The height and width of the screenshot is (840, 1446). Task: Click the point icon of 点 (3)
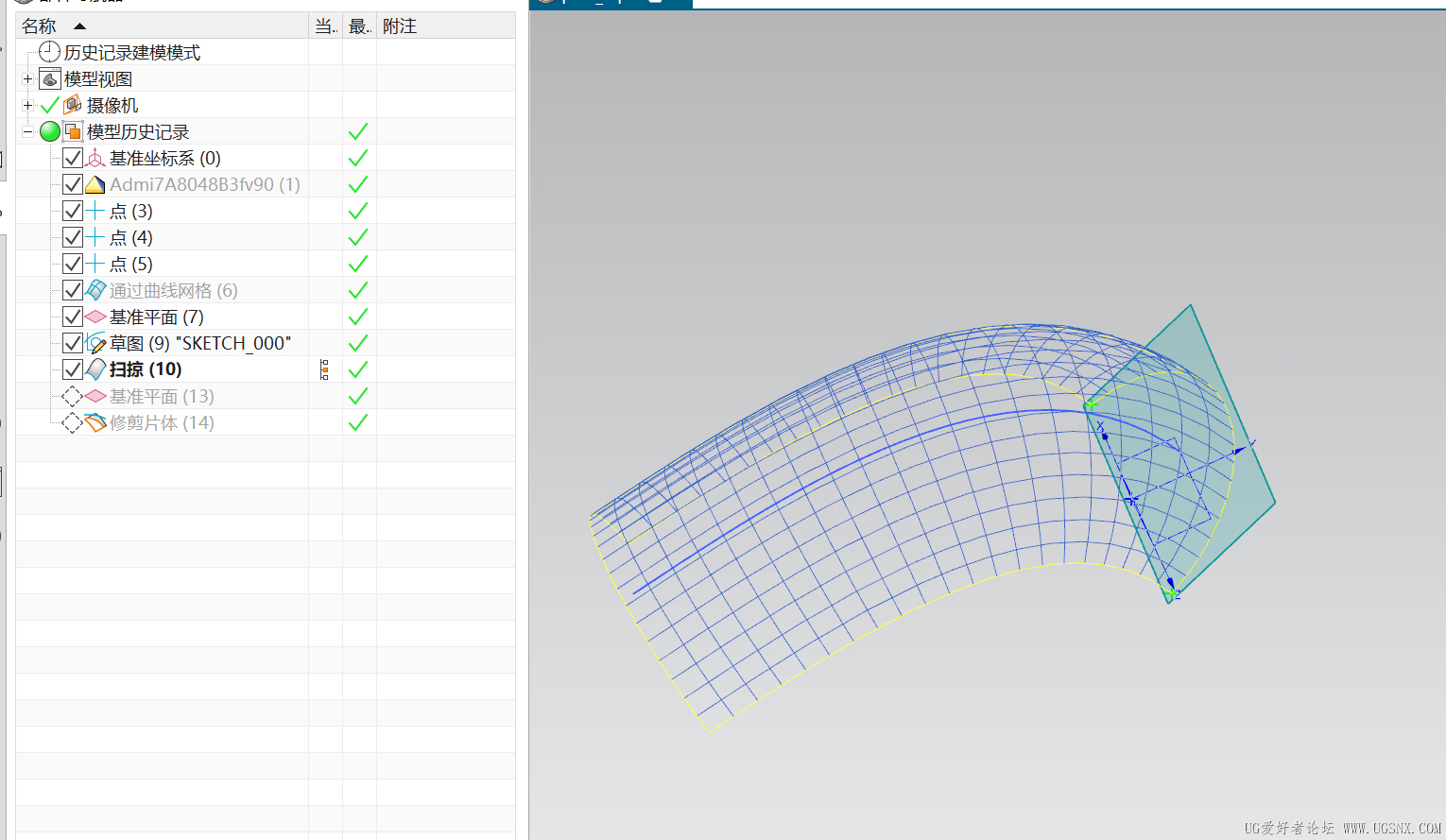click(95, 211)
